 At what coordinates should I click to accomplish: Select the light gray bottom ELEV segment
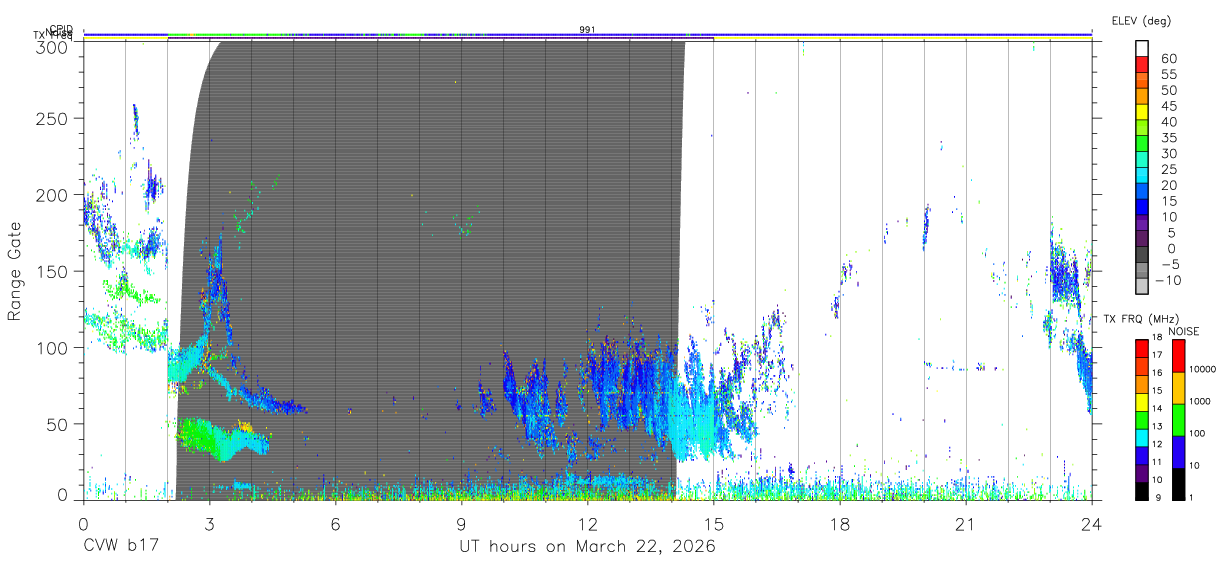tap(1142, 286)
